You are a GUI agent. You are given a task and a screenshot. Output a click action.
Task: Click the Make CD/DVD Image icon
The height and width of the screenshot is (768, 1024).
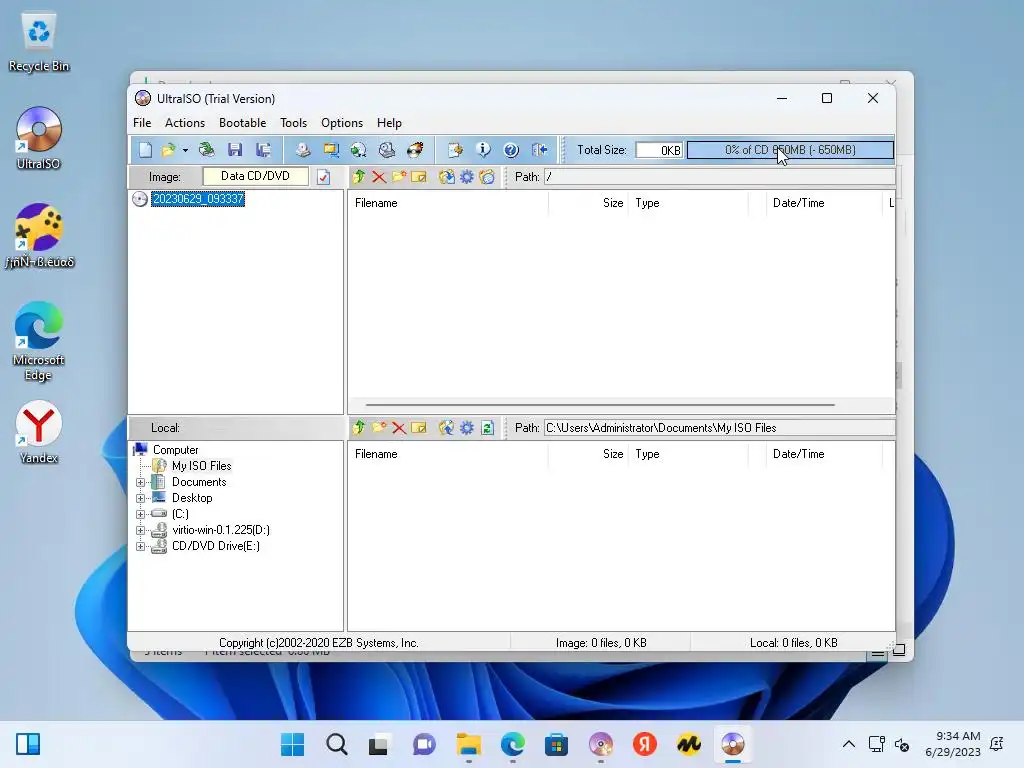[x=302, y=150]
